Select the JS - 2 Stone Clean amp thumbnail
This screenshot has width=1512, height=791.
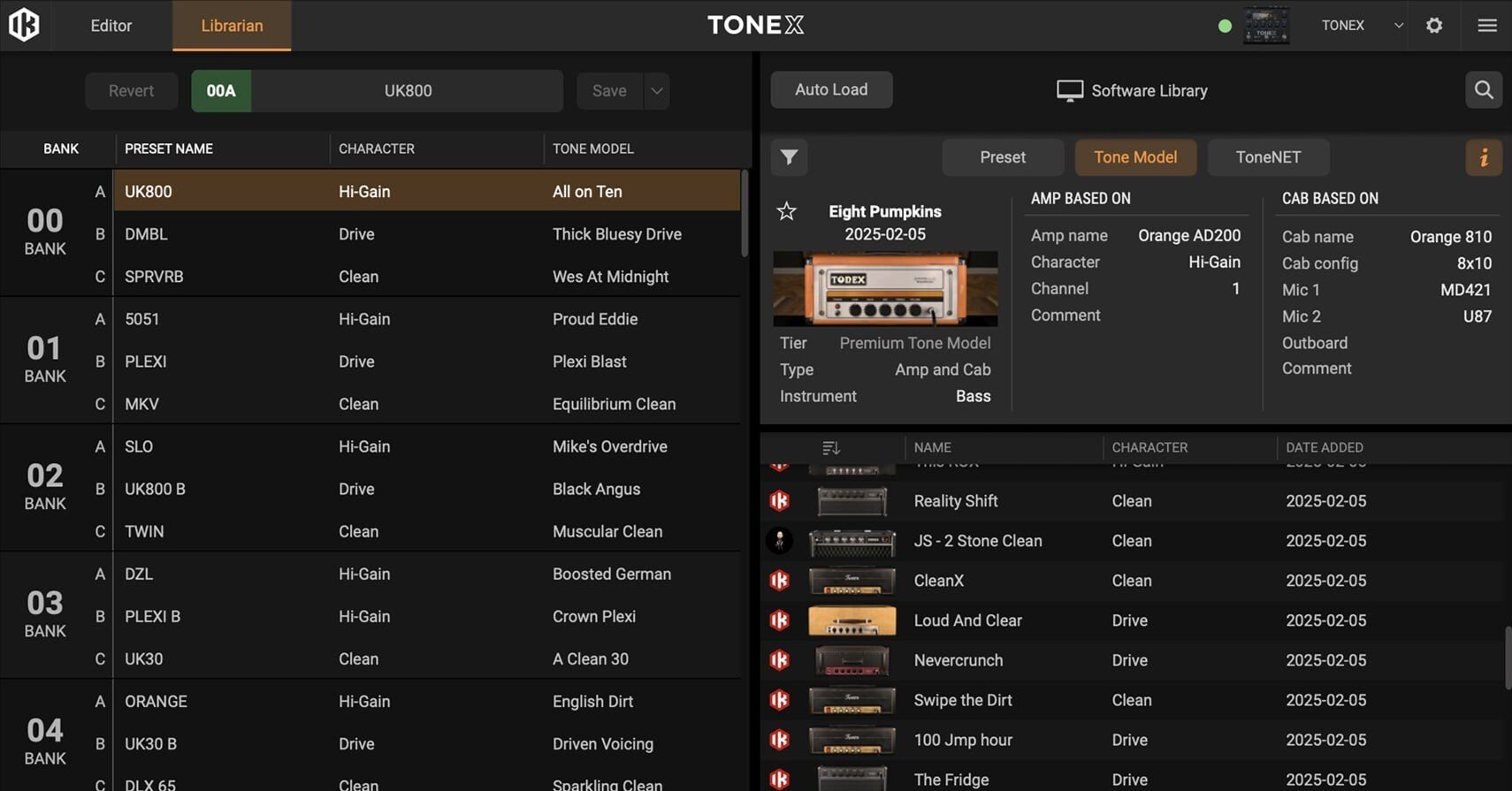pyautogui.click(x=851, y=541)
